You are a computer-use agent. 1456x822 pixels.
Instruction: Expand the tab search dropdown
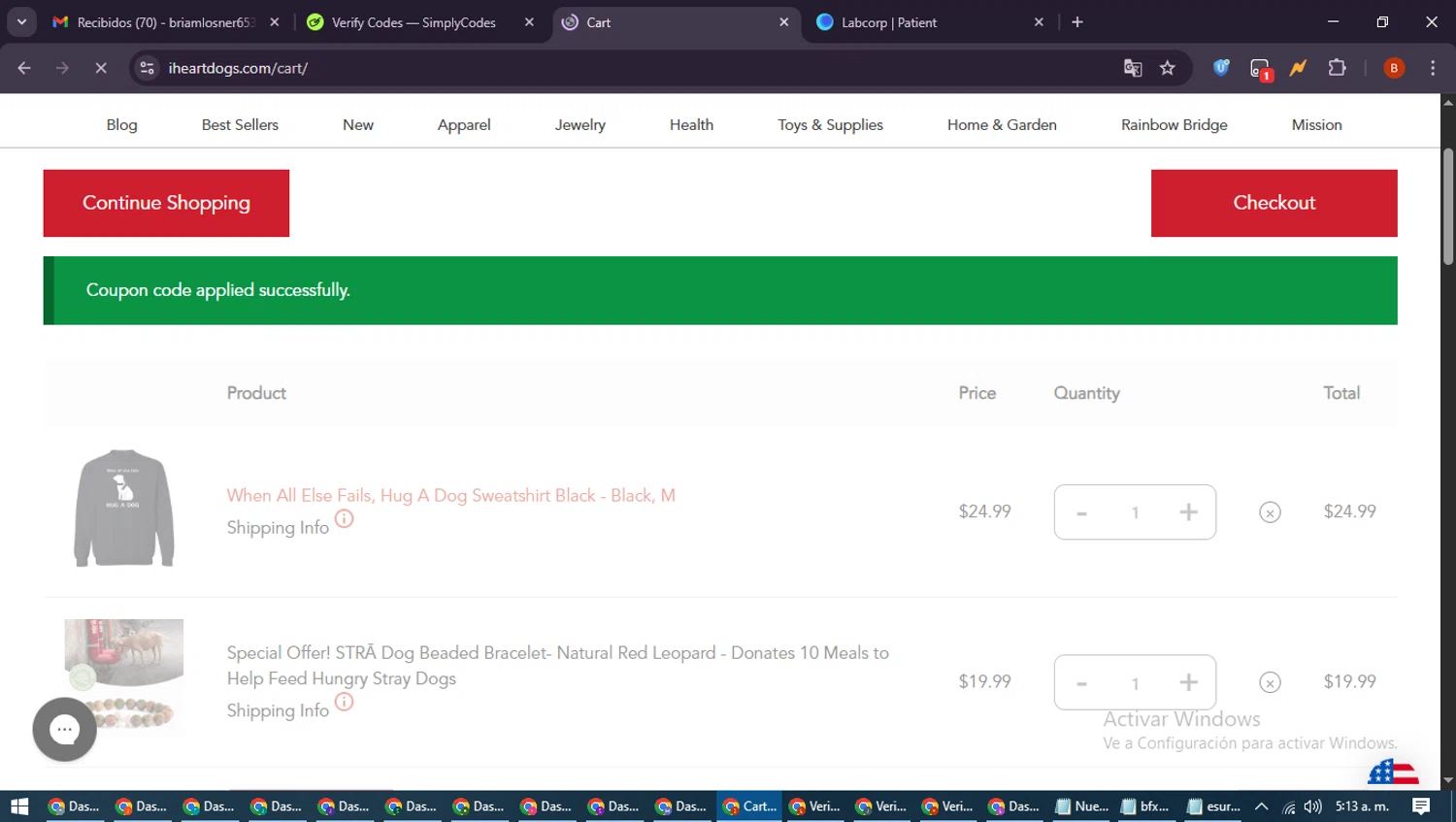(x=21, y=22)
